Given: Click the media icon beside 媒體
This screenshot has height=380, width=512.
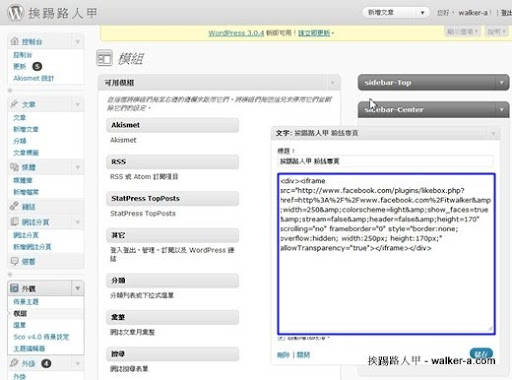Looking at the screenshot, I should pos(15,167).
